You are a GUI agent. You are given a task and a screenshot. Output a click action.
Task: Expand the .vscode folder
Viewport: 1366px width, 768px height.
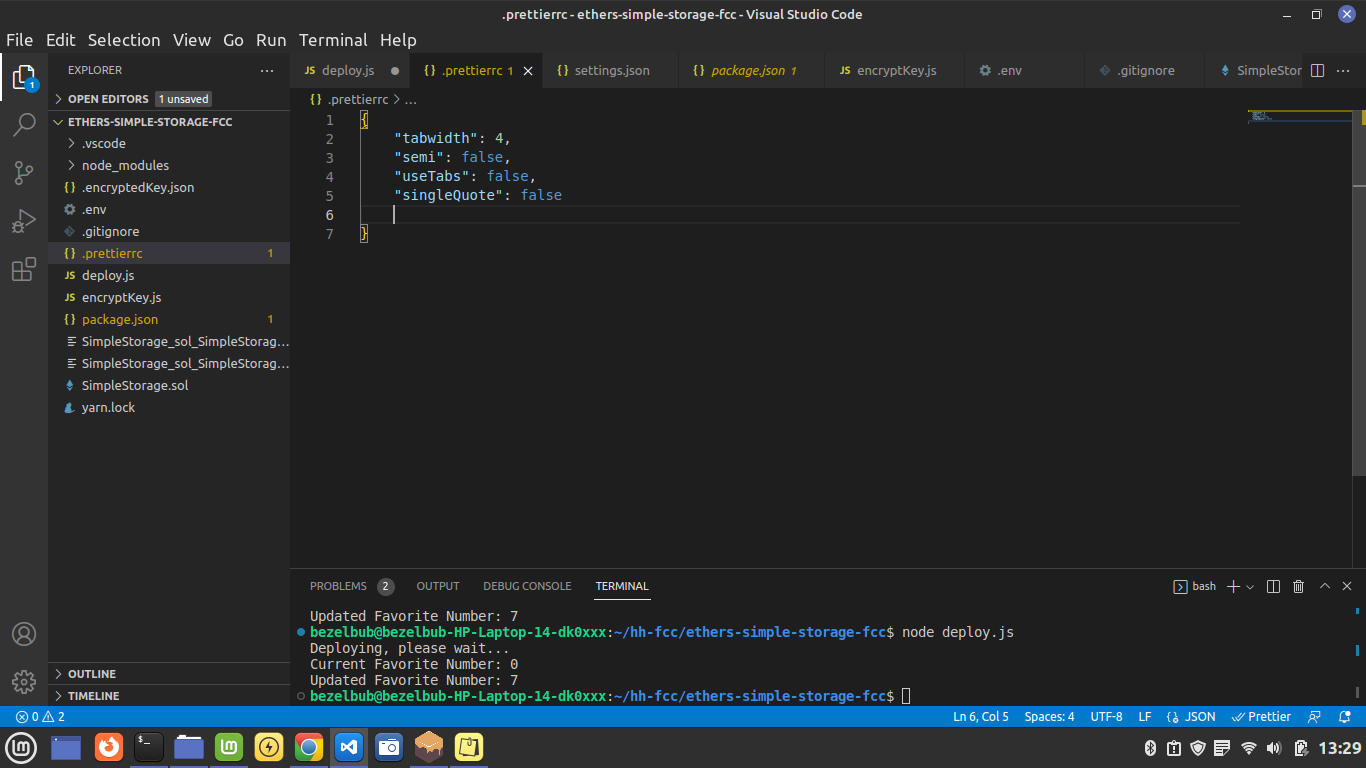[169, 143]
